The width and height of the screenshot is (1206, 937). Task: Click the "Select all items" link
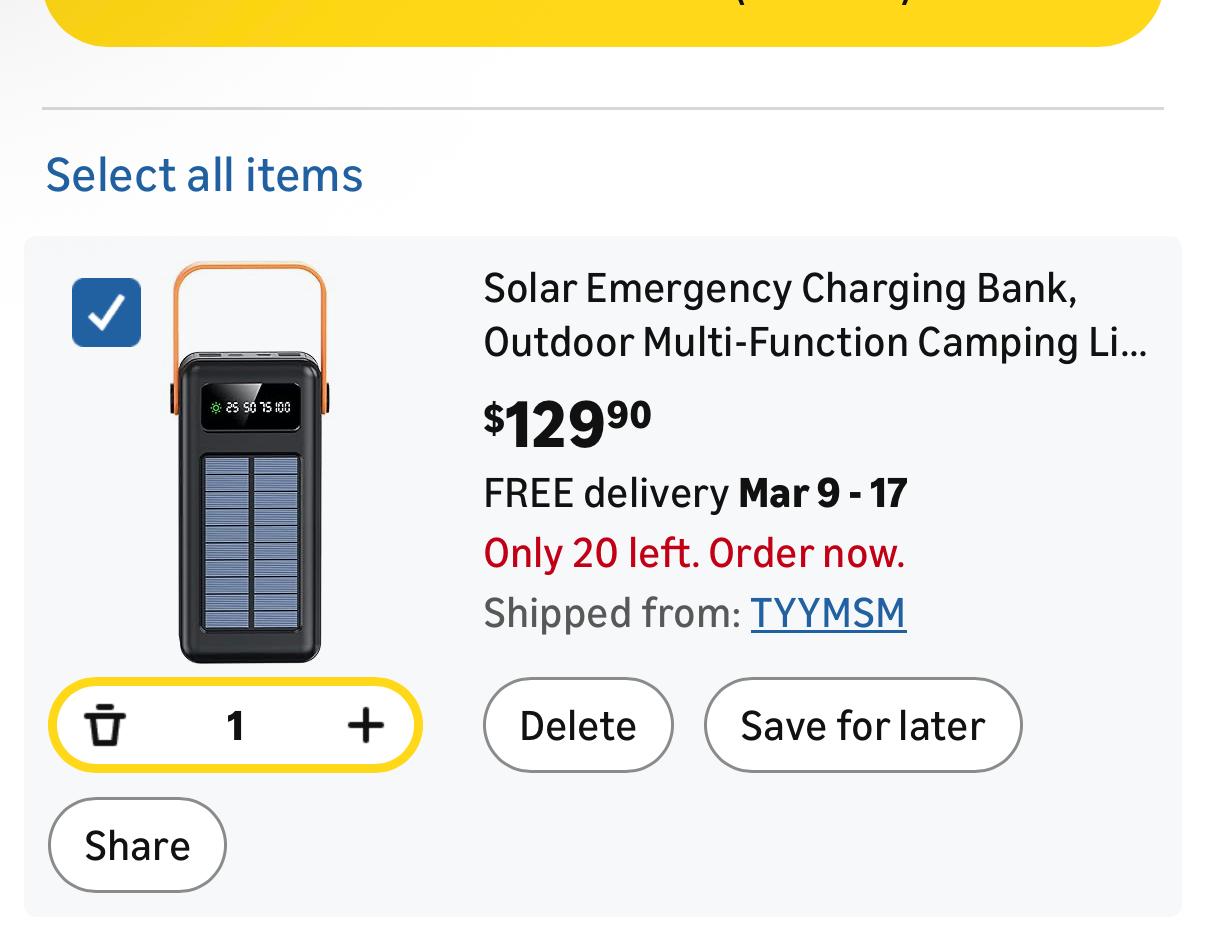[x=204, y=175]
